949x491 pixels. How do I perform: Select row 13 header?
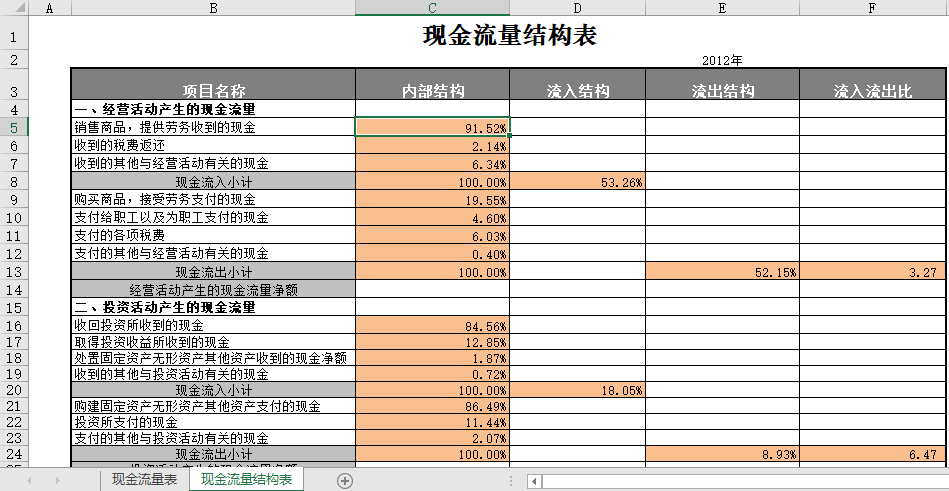14,272
